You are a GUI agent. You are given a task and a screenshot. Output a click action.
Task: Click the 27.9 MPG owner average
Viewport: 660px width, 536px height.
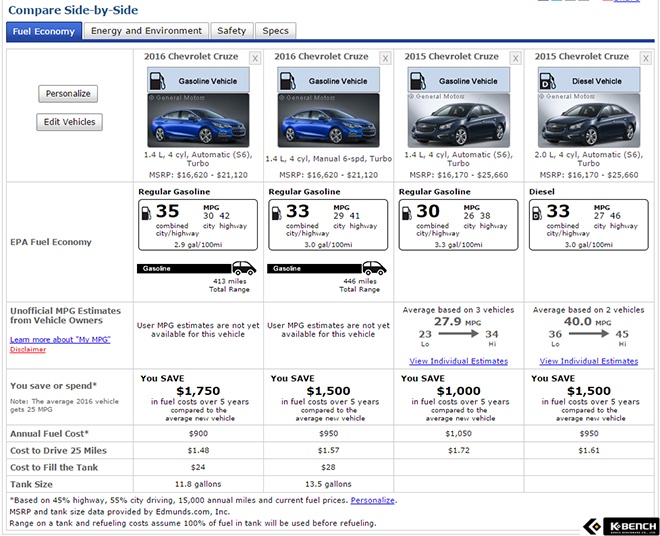coord(458,322)
